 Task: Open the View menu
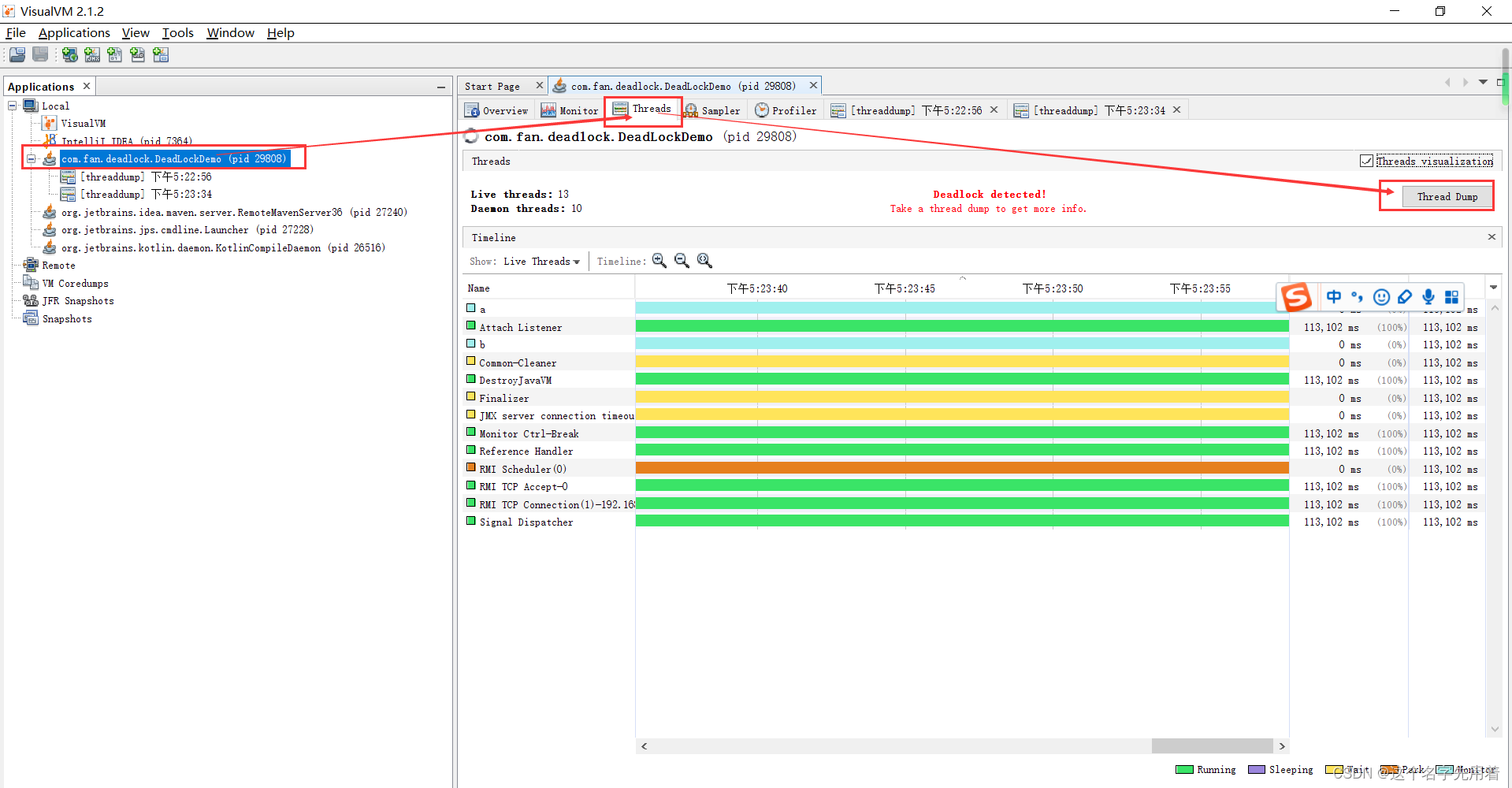(x=136, y=32)
